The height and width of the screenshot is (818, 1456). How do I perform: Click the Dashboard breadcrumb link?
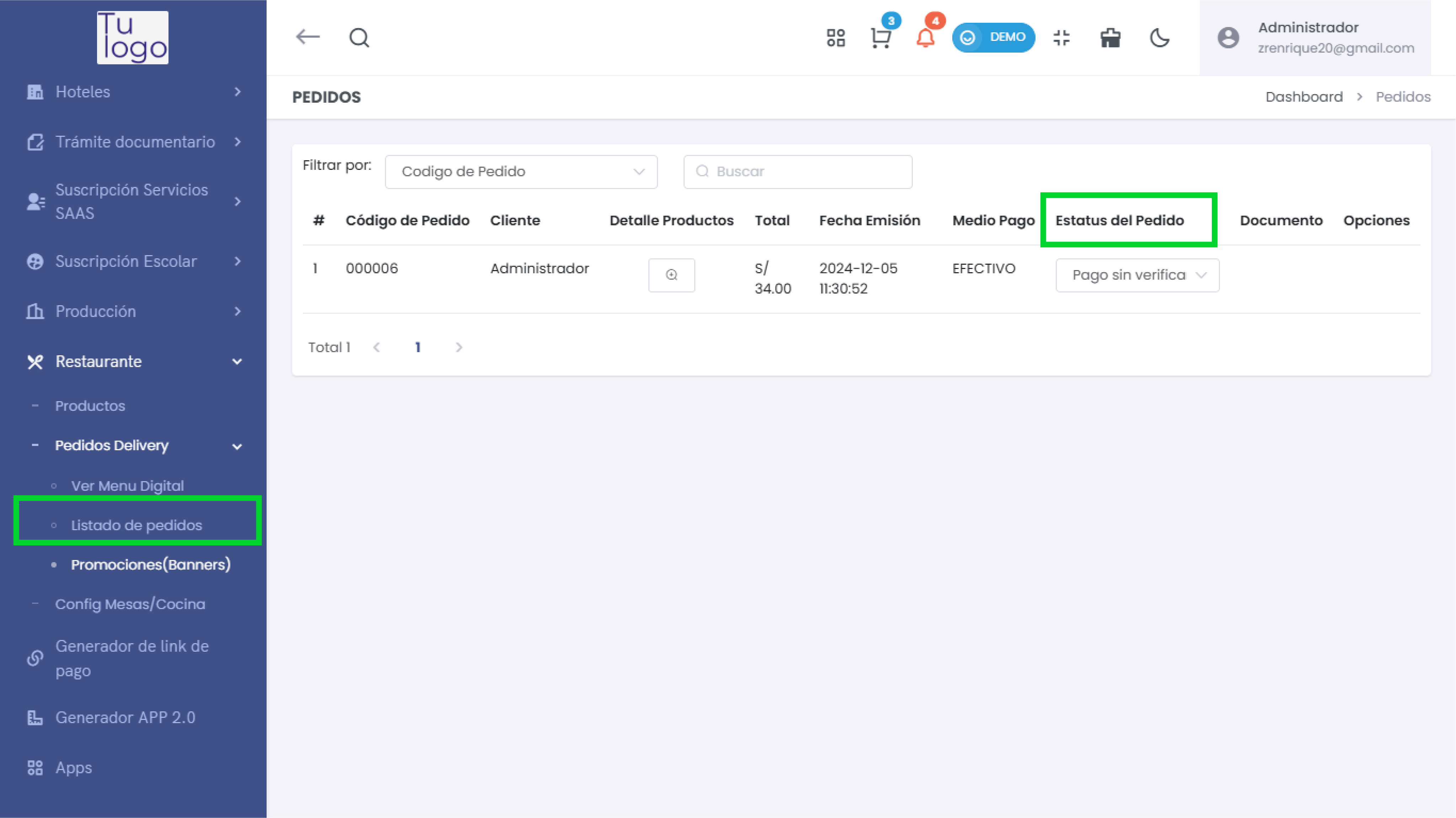point(1304,97)
